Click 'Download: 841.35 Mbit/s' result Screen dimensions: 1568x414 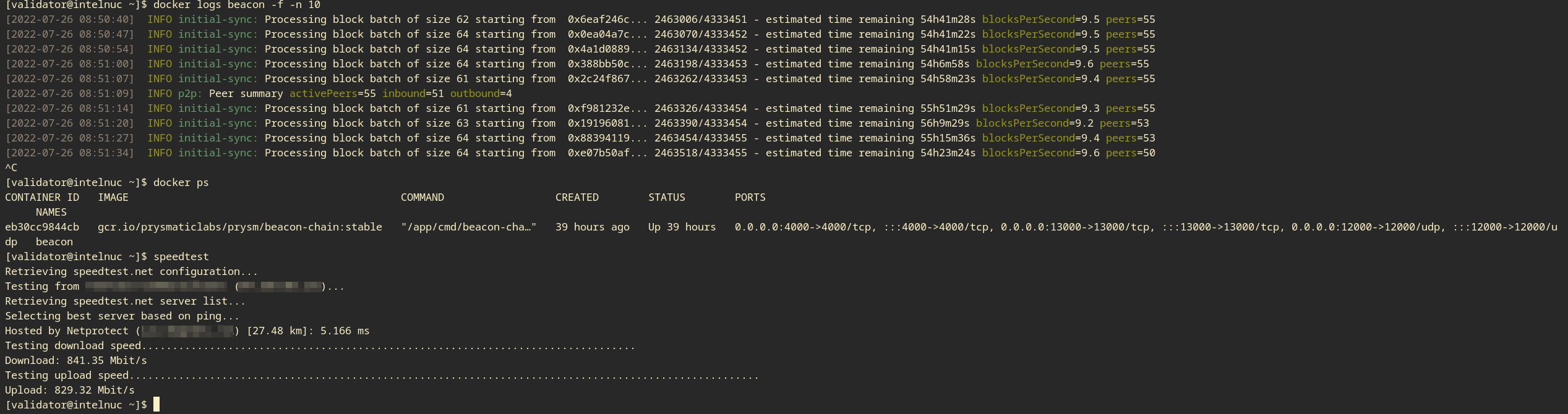[76, 361]
